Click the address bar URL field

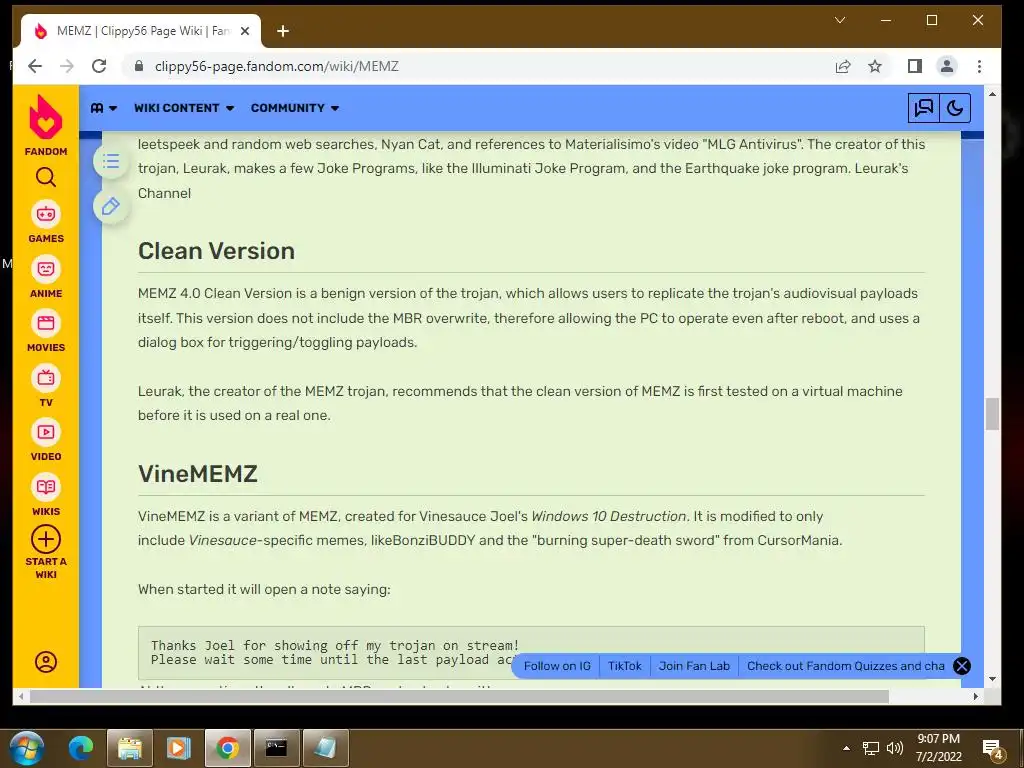pyautogui.click(x=480, y=66)
